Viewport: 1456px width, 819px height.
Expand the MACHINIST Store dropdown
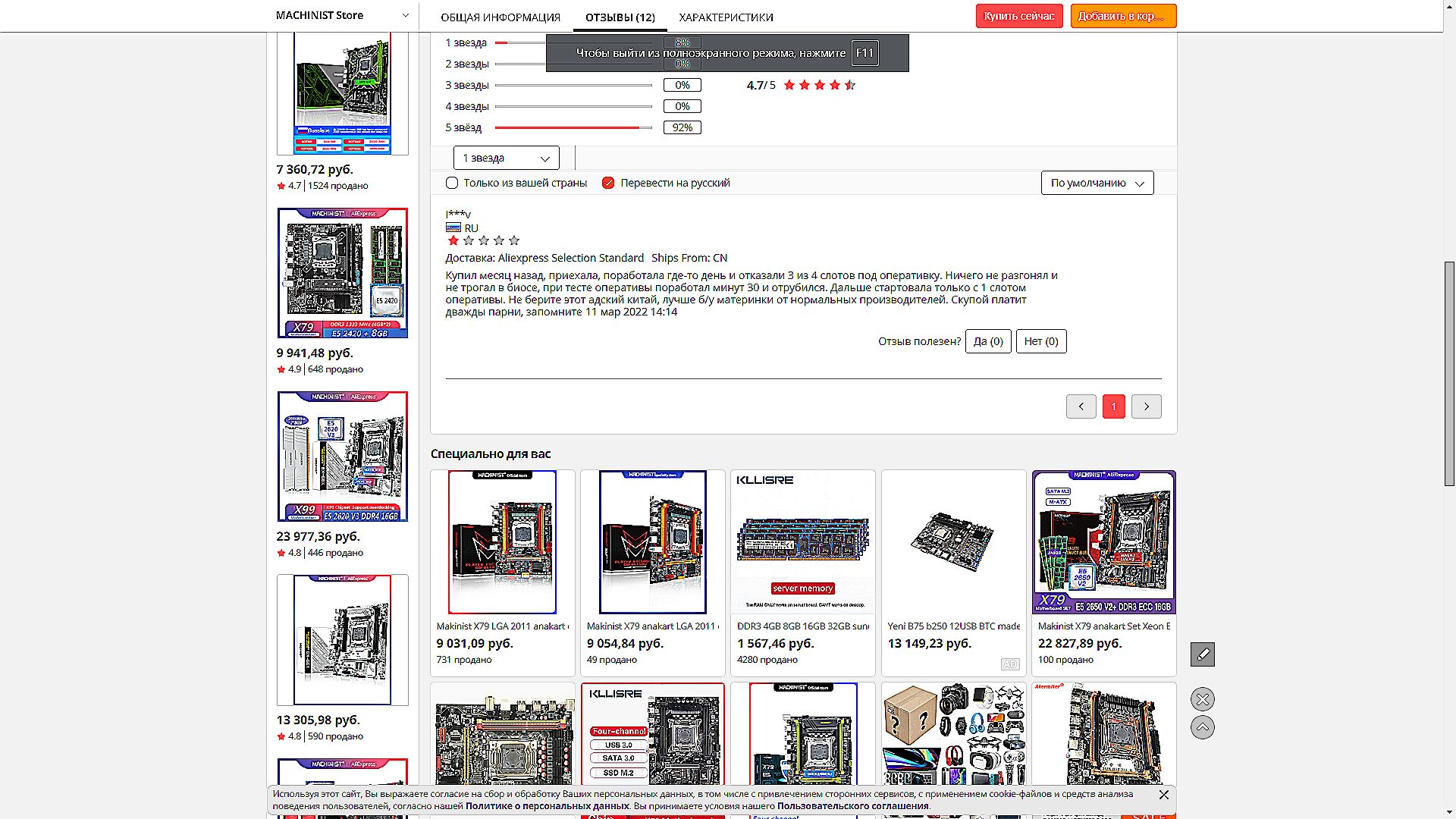405,15
